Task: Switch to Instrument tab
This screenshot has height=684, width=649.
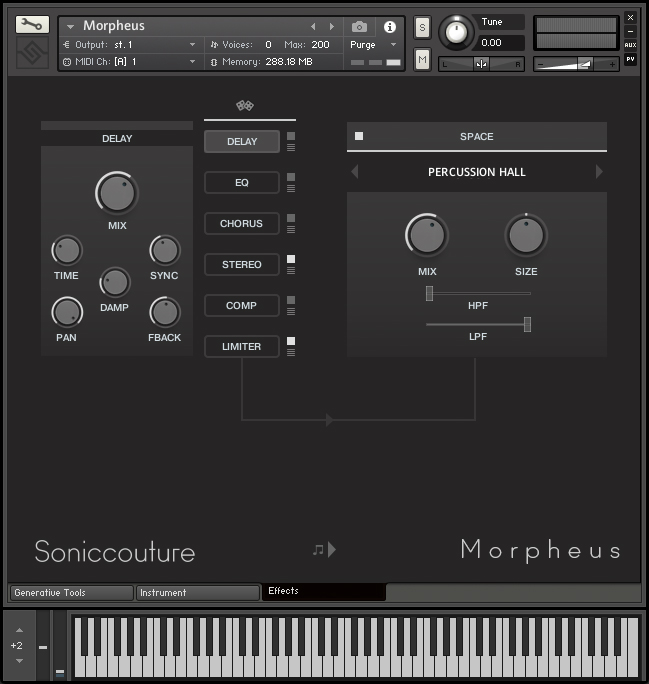Action: [198, 593]
